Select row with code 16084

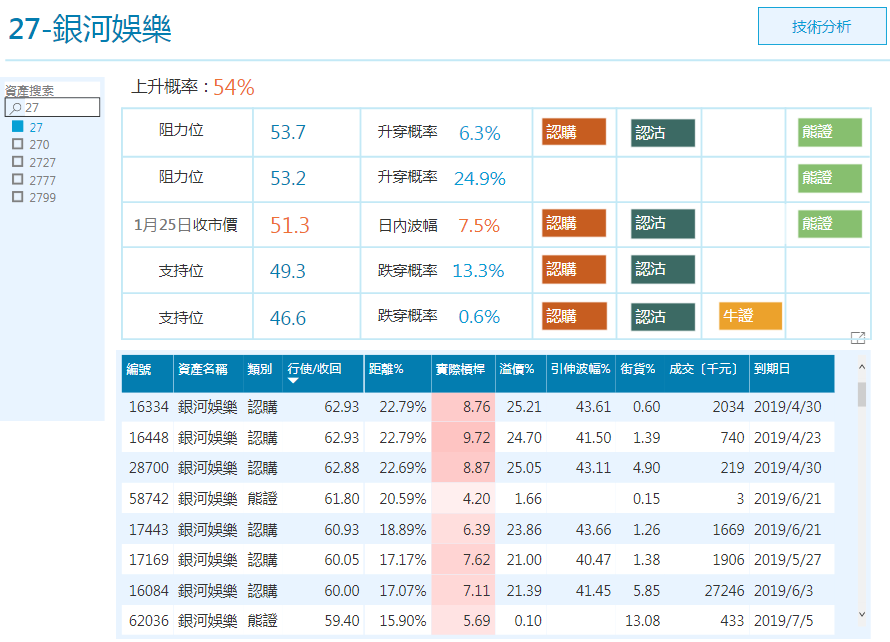click(478, 590)
